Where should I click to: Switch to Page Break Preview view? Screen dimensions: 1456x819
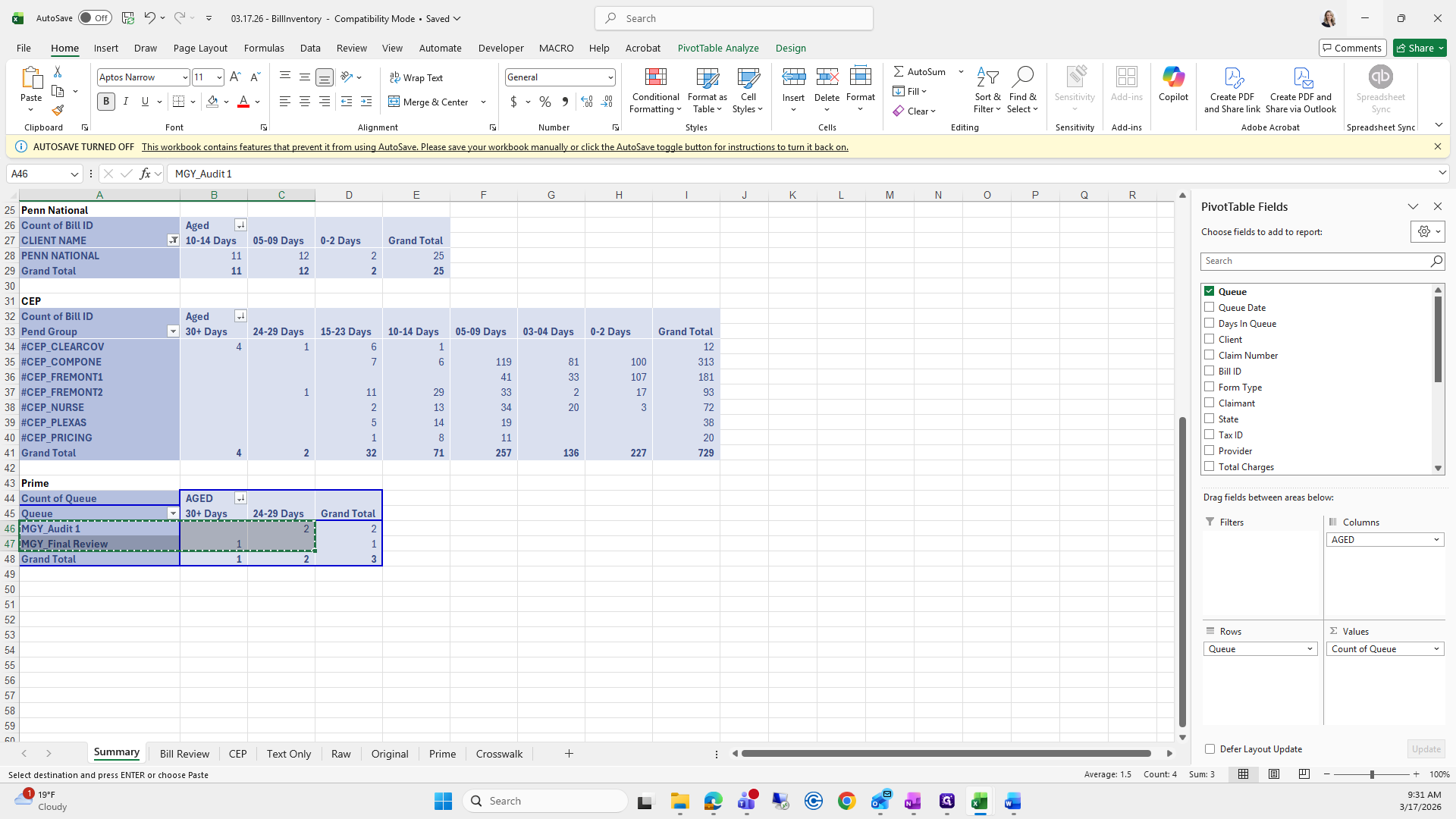1304,774
